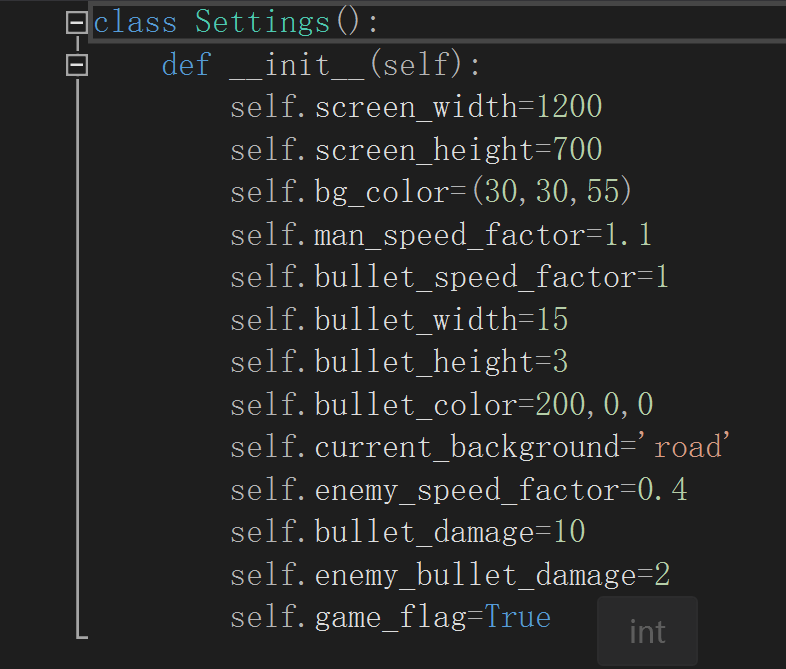Place cursor in man_speed_factor attribute
This screenshot has width=786, height=669.
[450, 235]
